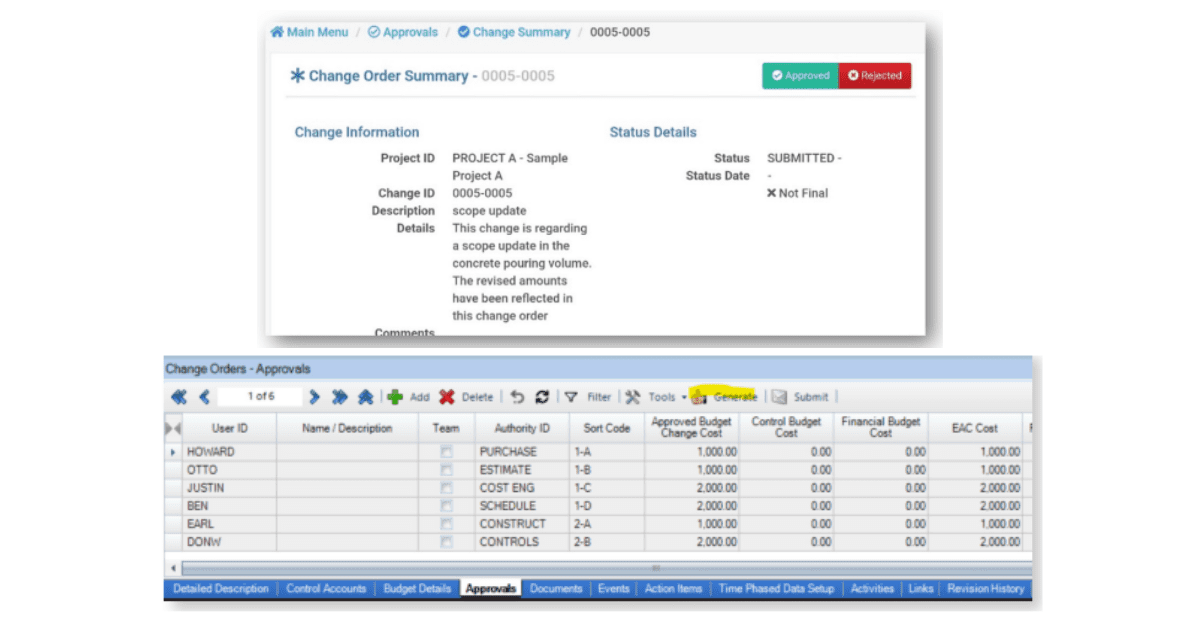Screen dimensions: 1200x627
Task: Sort by User ID column header
Action: pyautogui.click(x=229, y=428)
